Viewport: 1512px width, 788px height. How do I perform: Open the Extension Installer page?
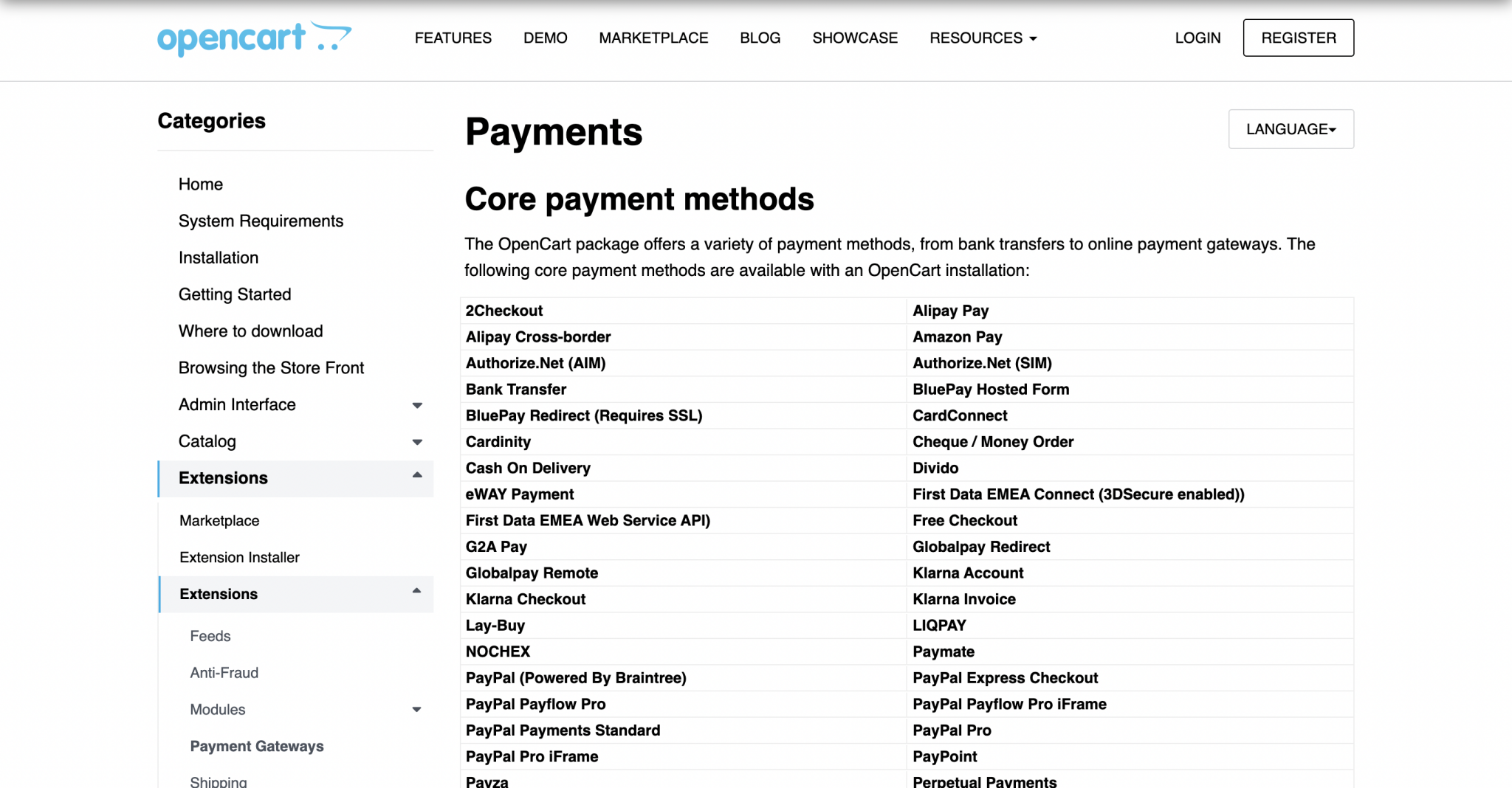(238, 557)
